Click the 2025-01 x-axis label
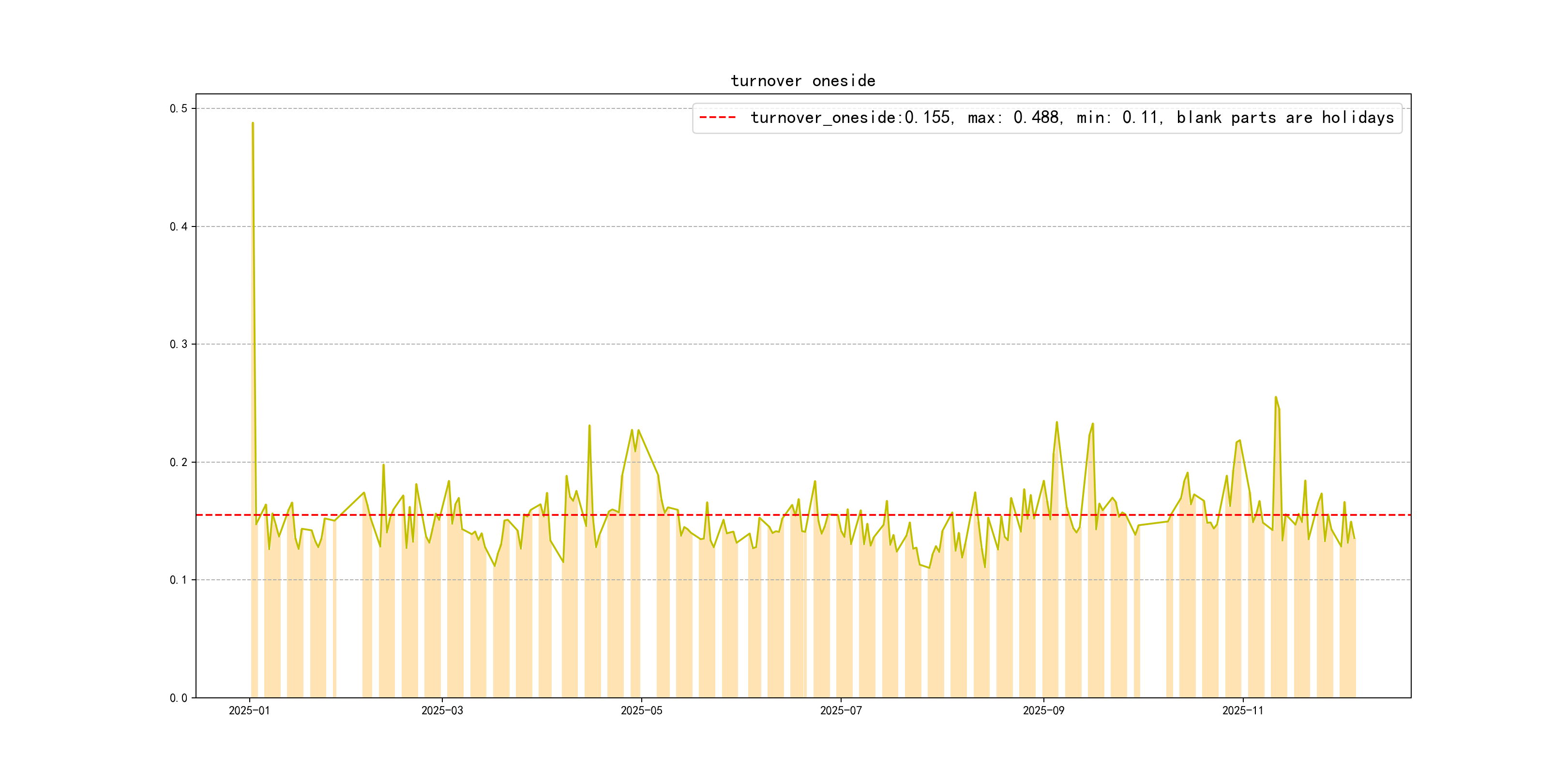Viewport: 1568px width, 784px height. pyautogui.click(x=249, y=710)
